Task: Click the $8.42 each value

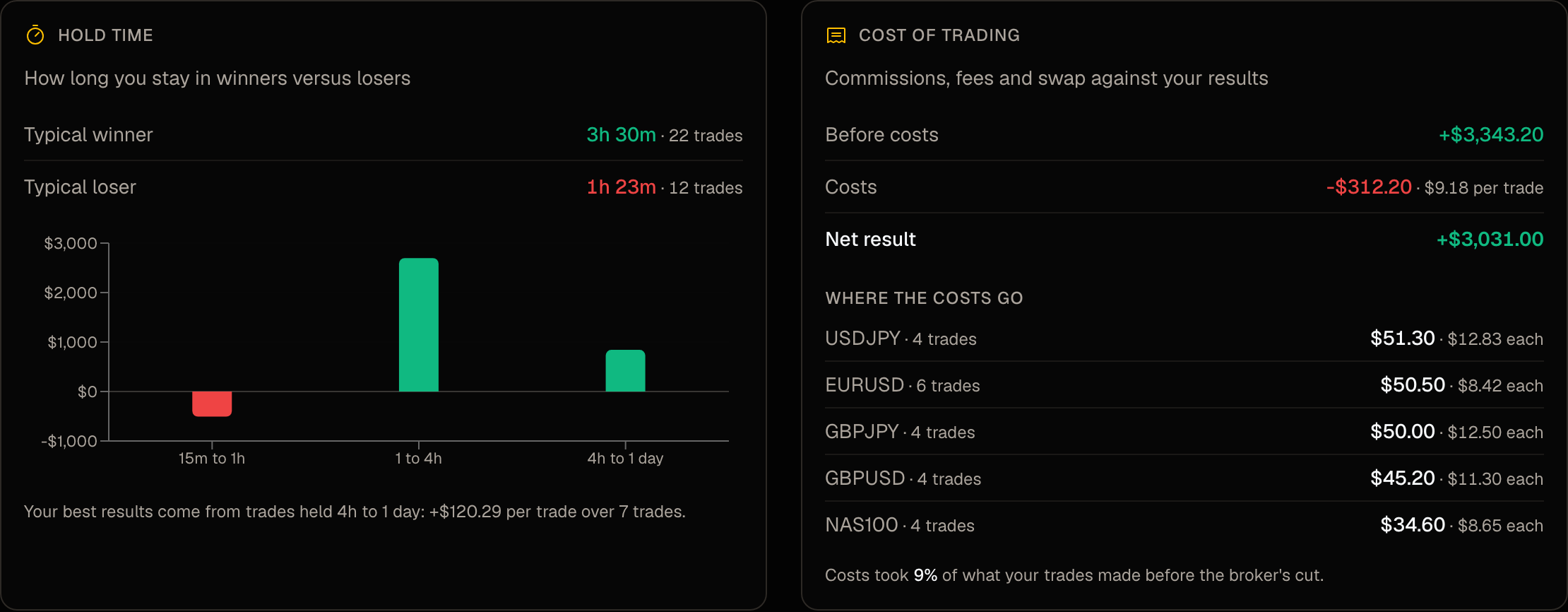Action: (1500, 386)
